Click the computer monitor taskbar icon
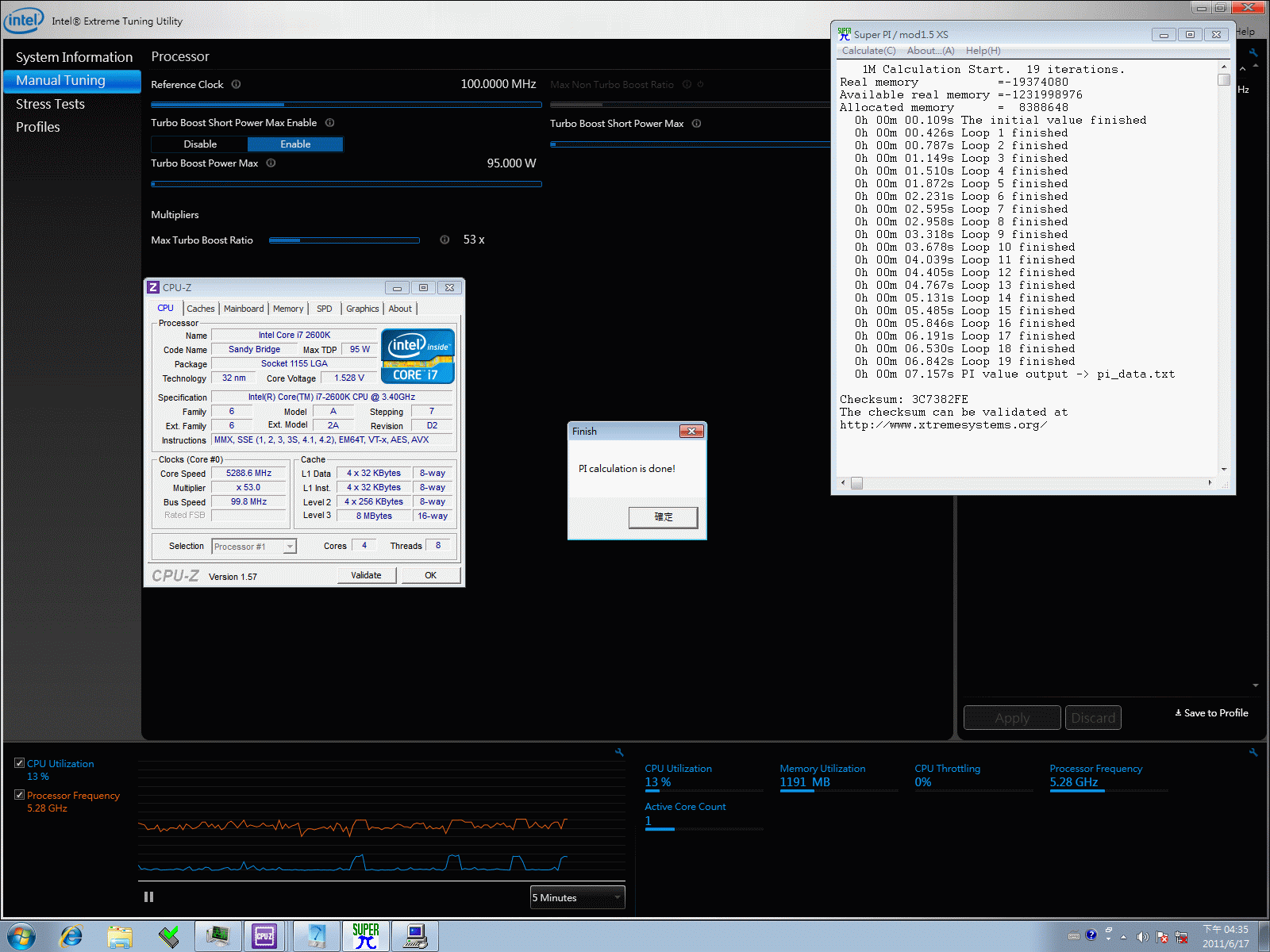Image resolution: width=1270 pixels, height=952 pixels. click(414, 936)
